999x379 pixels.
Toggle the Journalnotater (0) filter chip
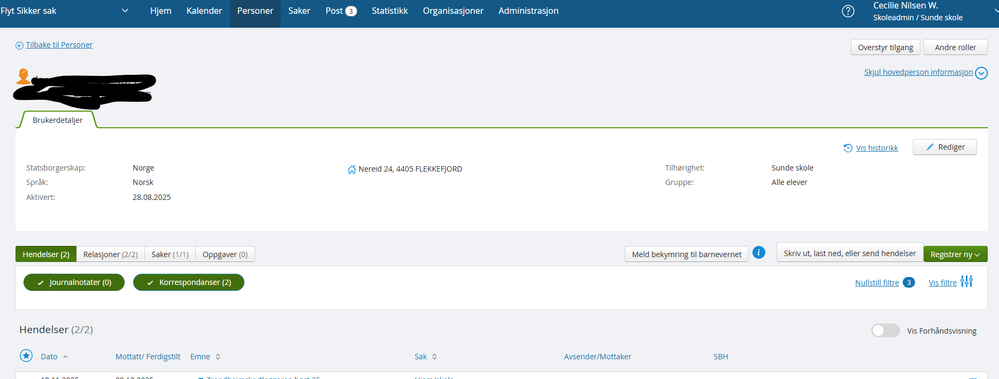[x=73, y=282]
